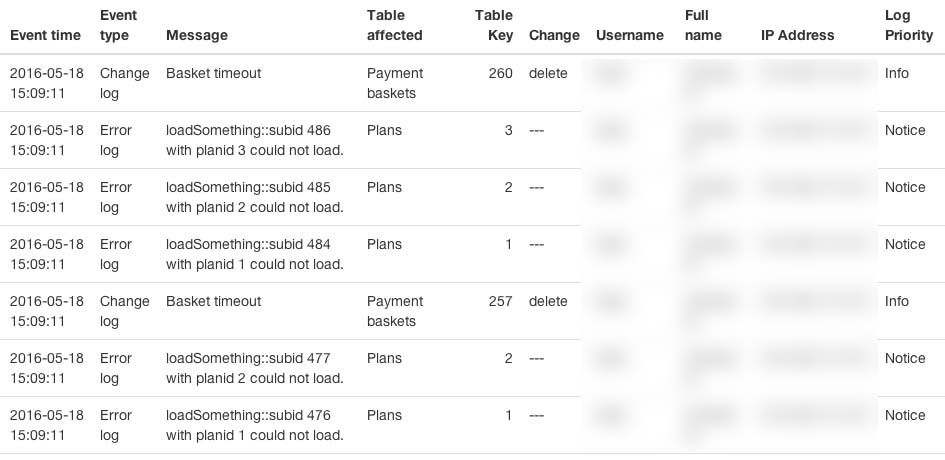The width and height of the screenshot is (945, 460).
Task: Click Payment baskets in key 260 row
Action: click(395, 83)
